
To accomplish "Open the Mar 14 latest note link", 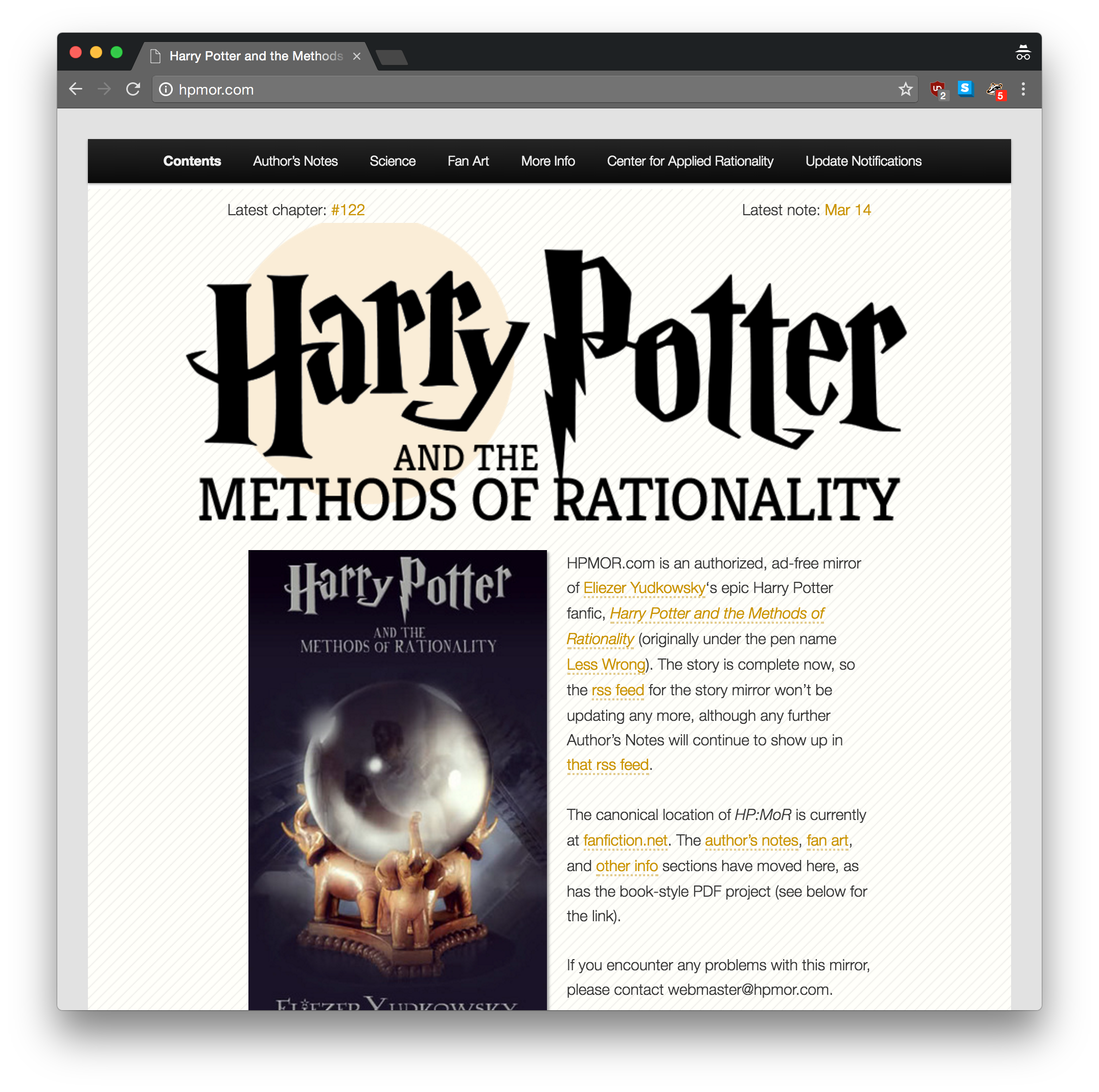I will 848,210.
